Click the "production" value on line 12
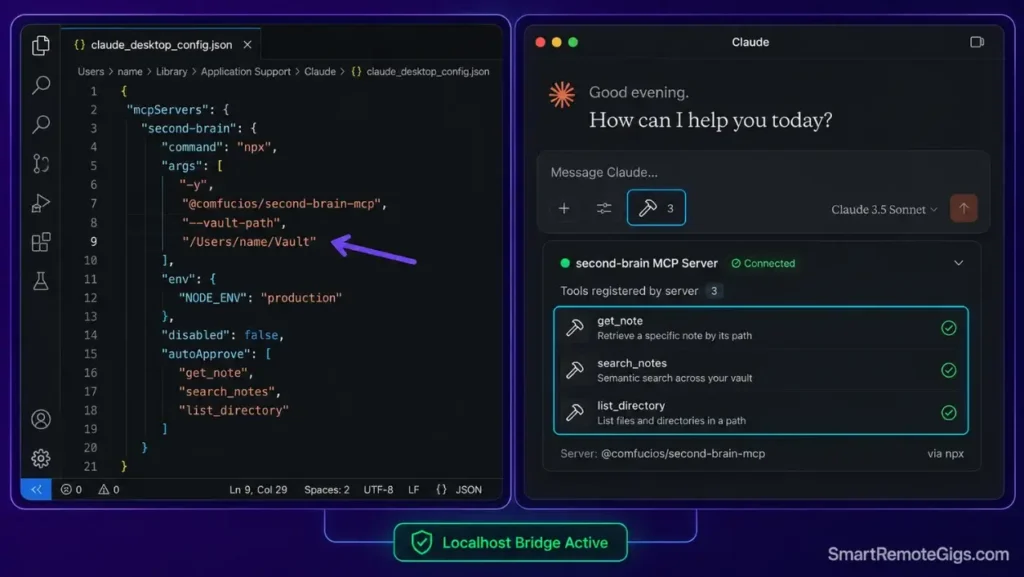This screenshot has width=1024, height=577. (x=301, y=298)
